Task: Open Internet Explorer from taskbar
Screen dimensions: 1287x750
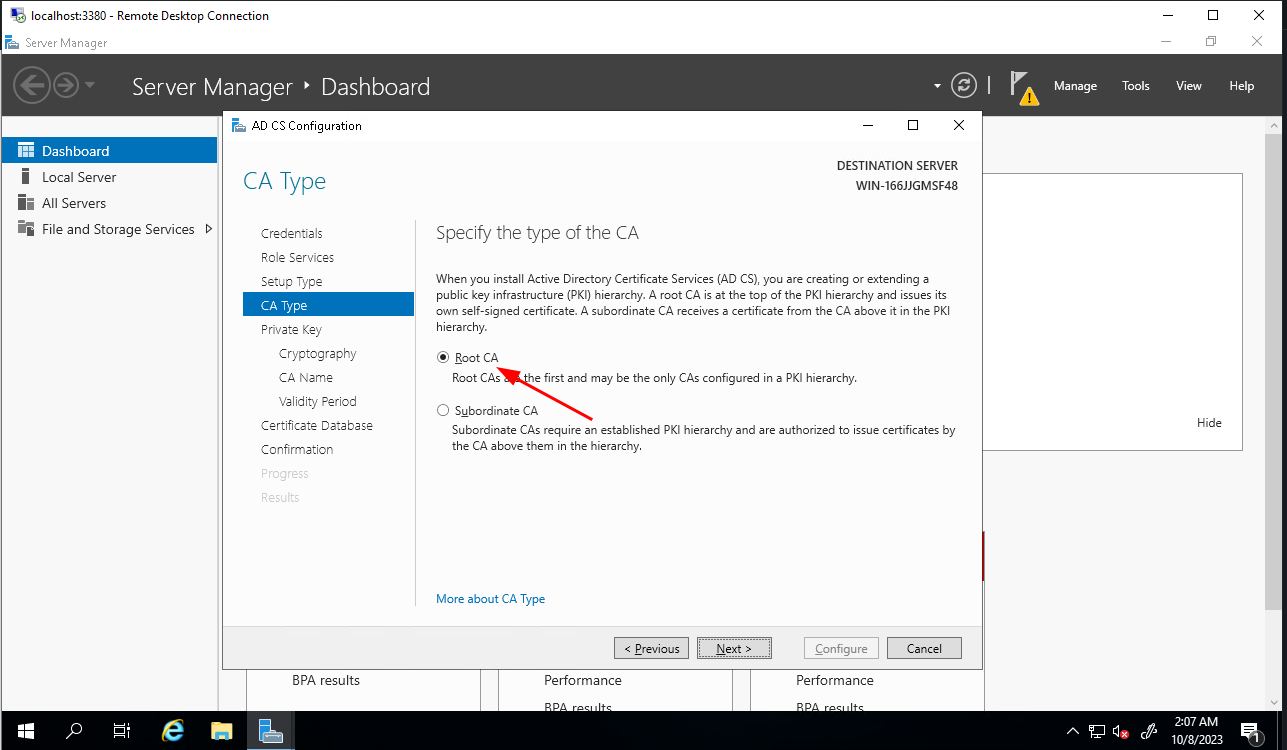Action: pos(173,731)
